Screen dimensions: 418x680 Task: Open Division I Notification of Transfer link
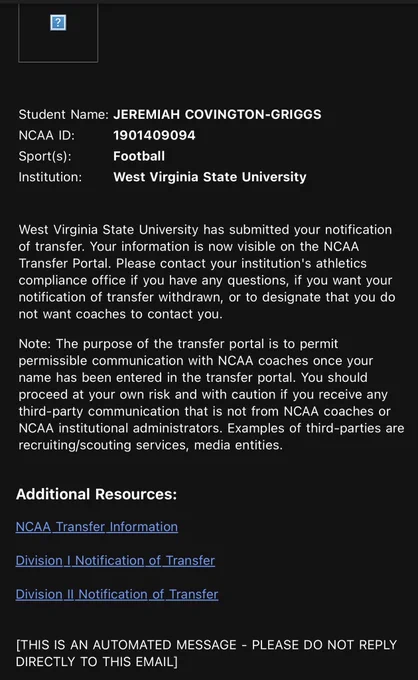tap(115, 560)
